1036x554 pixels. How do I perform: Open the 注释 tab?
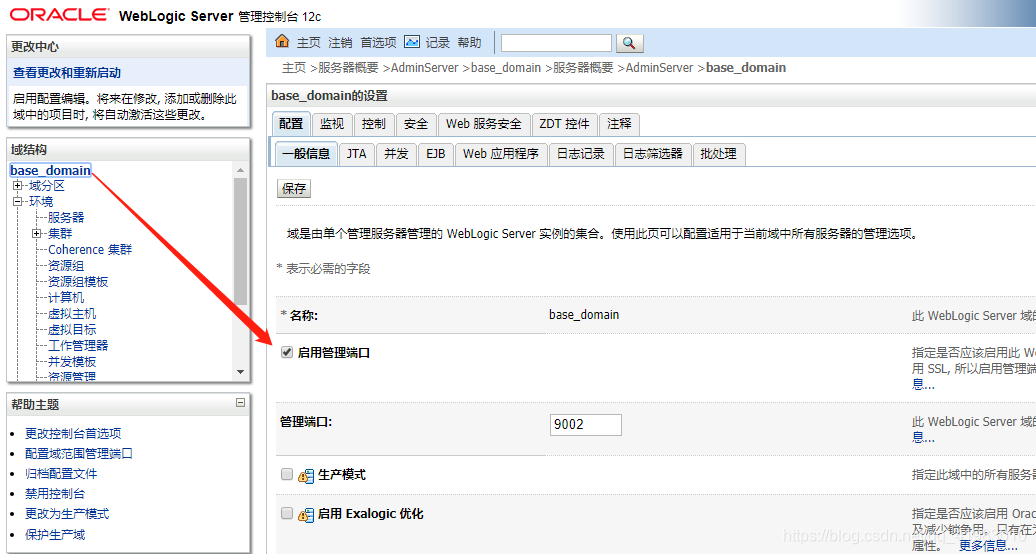click(619, 124)
